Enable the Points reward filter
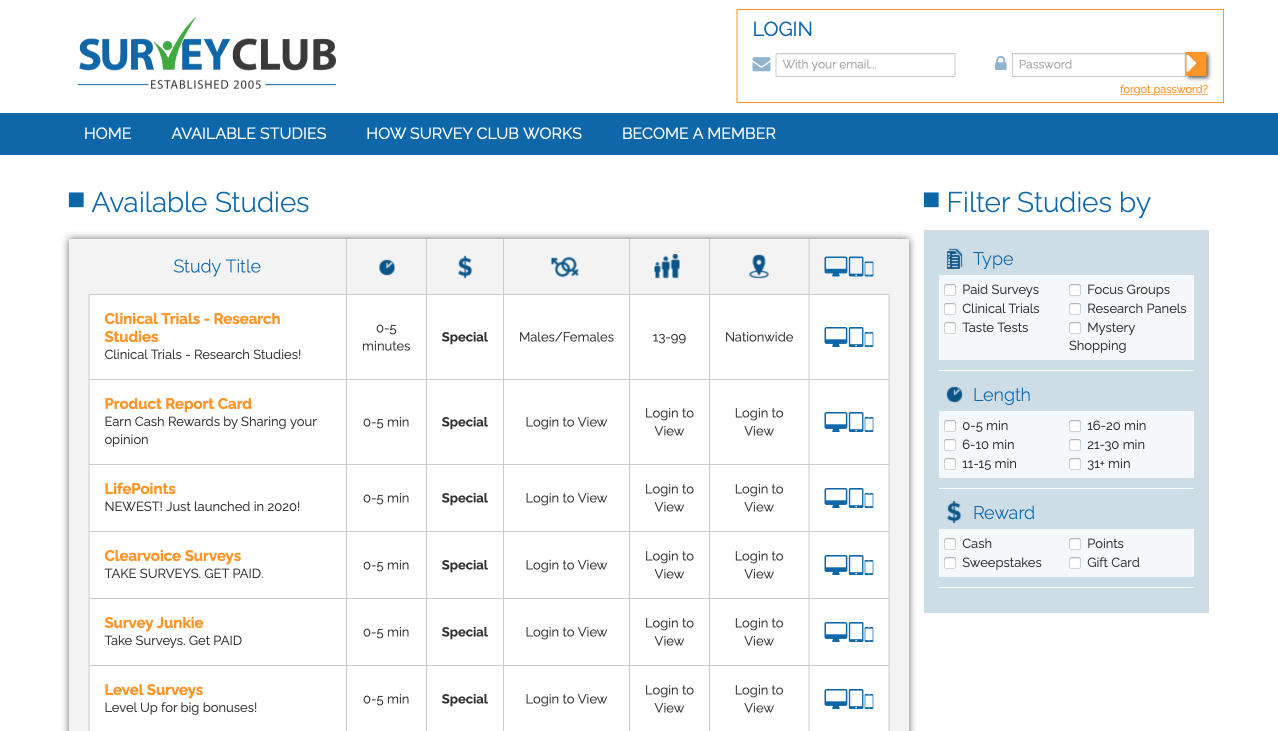Image resolution: width=1278 pixels, height=731 pixels. (1075, 544)
